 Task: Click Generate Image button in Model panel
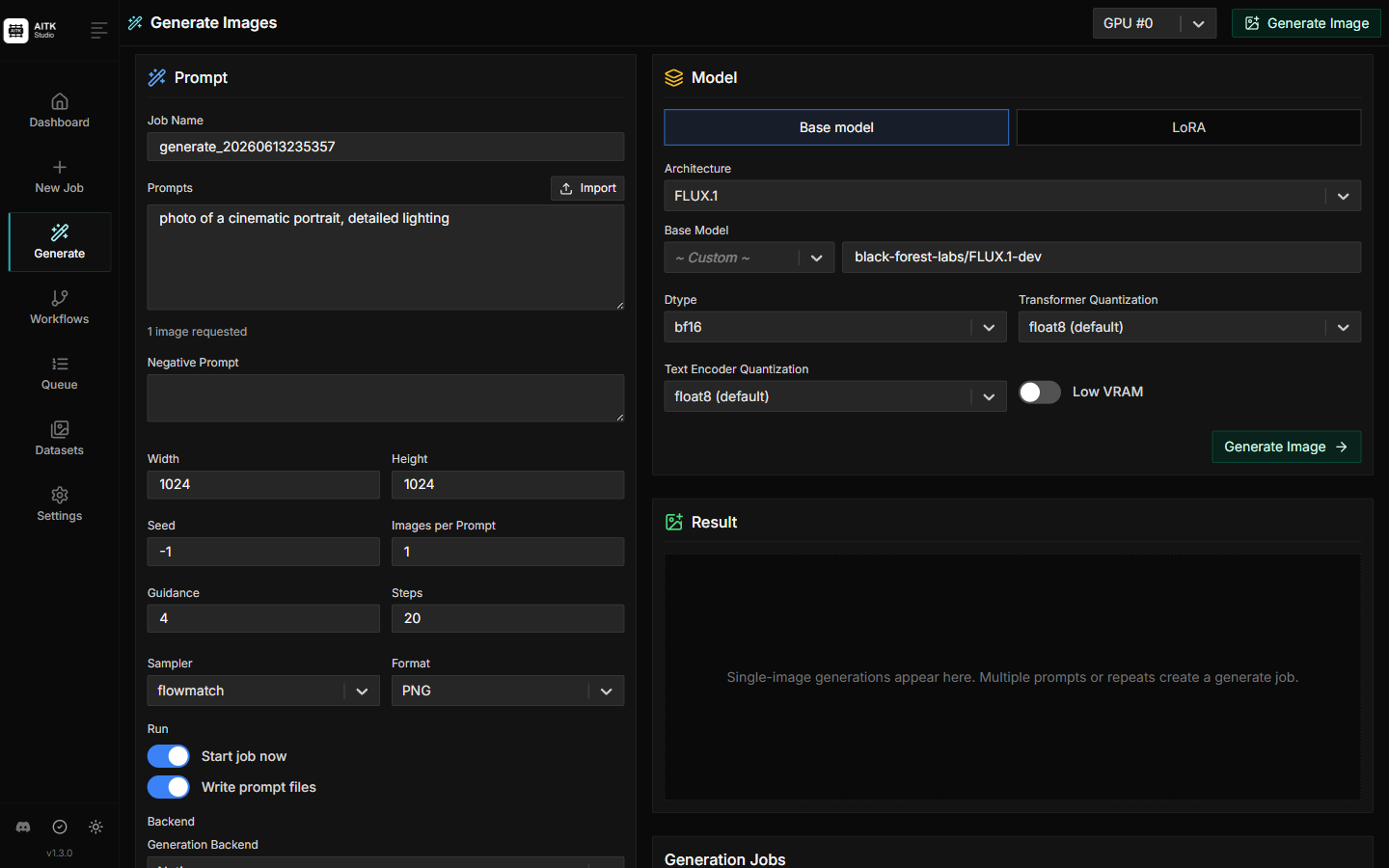(x=1286, y=447)
